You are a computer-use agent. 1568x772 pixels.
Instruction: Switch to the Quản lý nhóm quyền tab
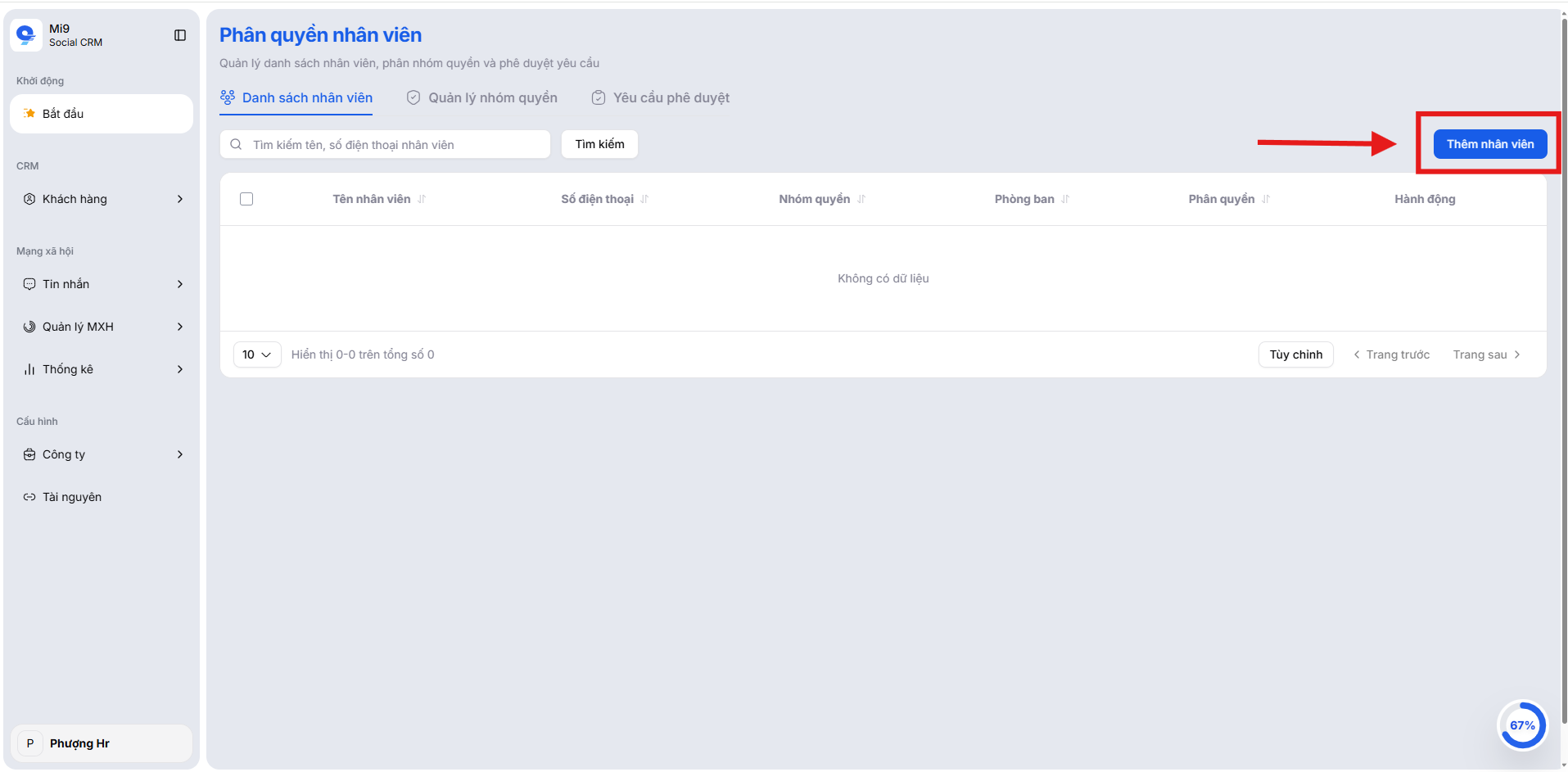[482, 97]
